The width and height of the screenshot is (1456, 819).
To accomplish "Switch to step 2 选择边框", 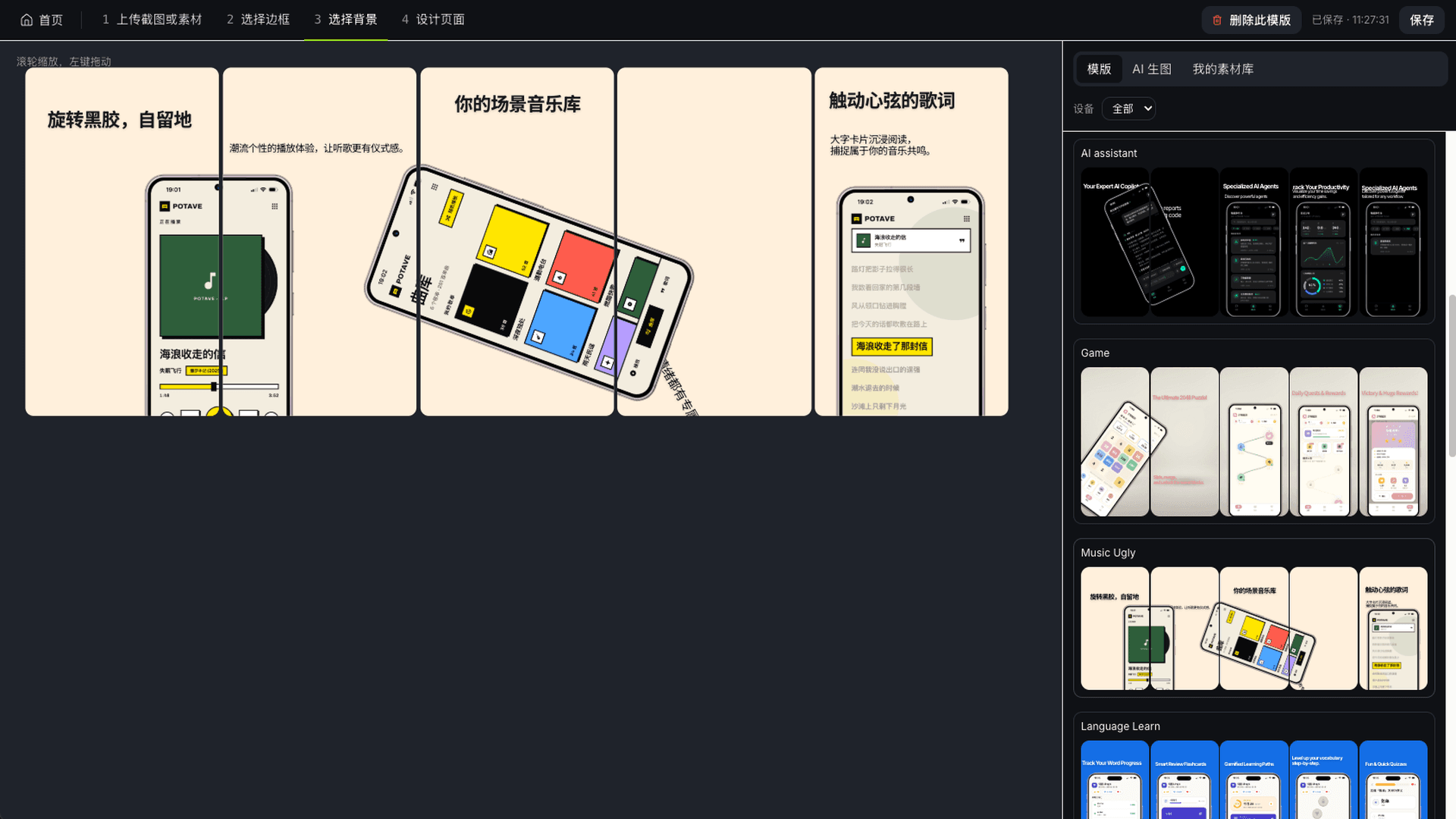I will pyautogui.click(x=258, y=20).
